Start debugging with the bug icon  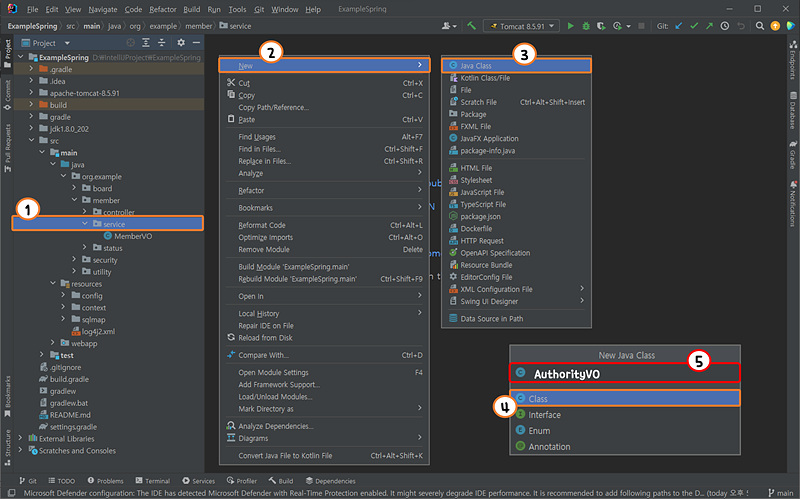(586, 26)
